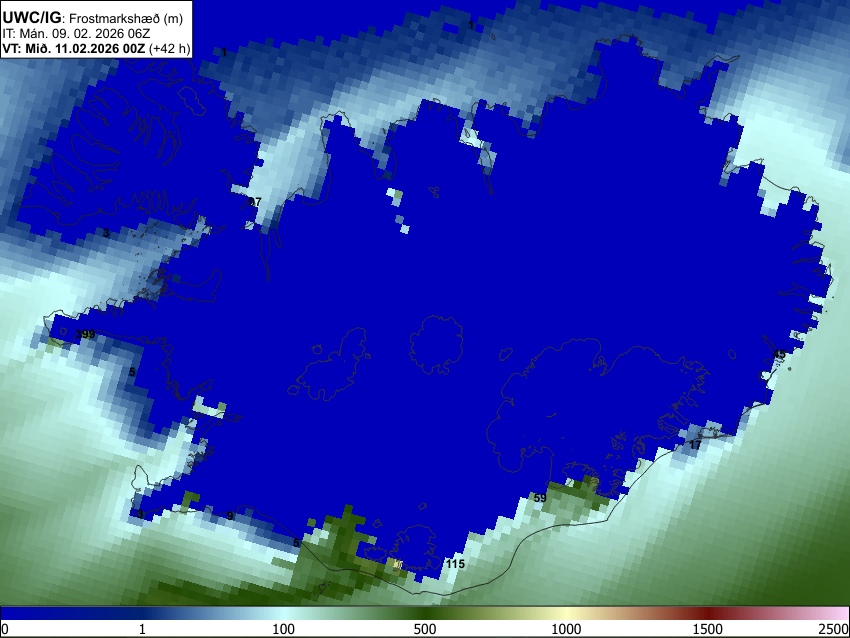
Task: Click the colorbar tick label '1500'
Action: pos(707,629)
